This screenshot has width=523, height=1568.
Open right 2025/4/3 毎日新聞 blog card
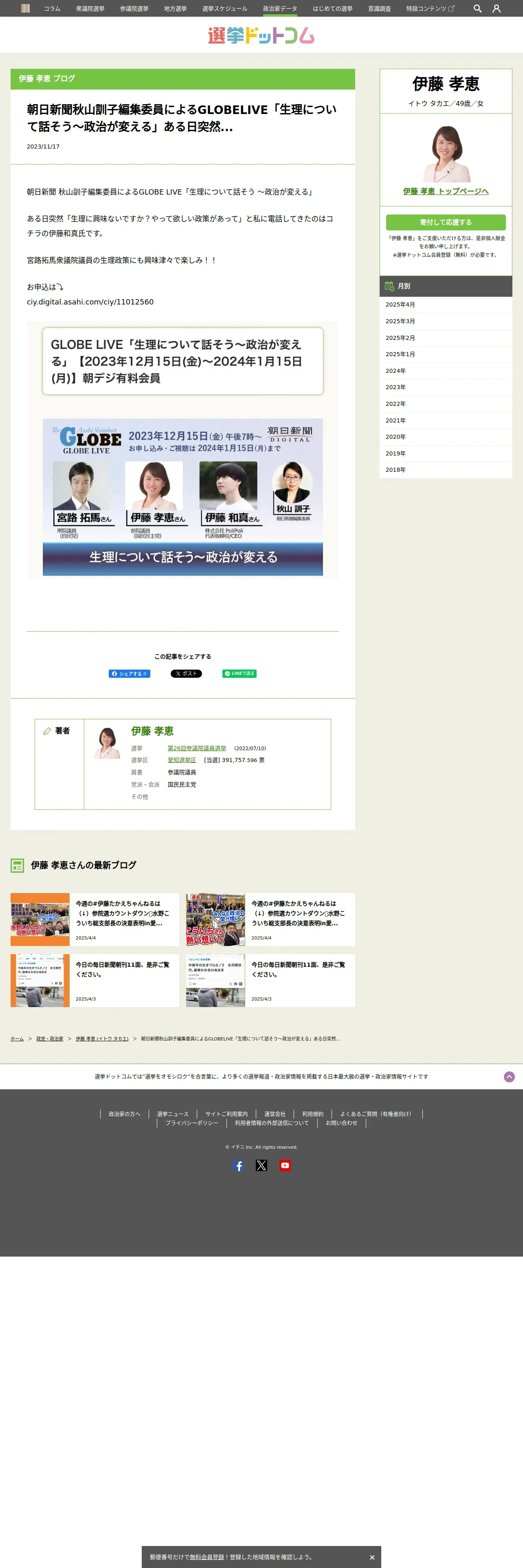coord(270,980)
